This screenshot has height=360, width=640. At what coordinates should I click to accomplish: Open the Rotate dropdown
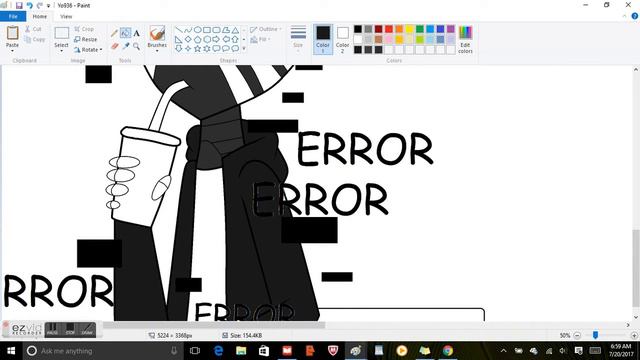pyautogui.click(x=88, y=50)
